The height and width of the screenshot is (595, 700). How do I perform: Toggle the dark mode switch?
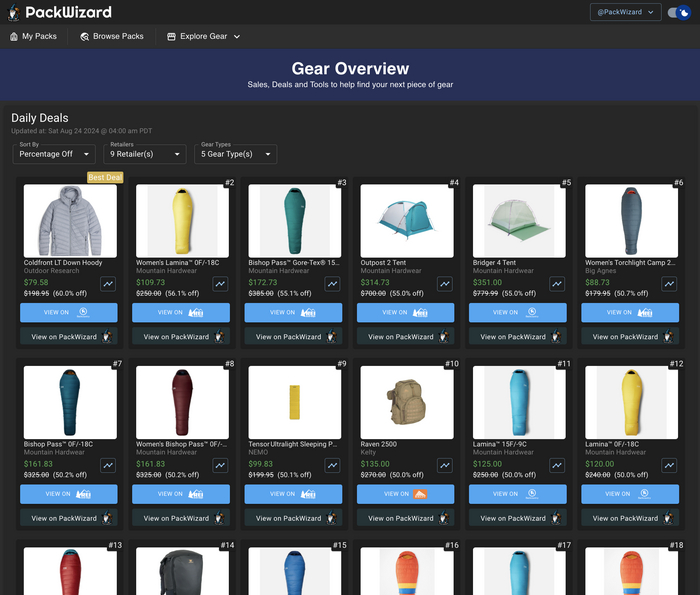(x=678, y=12)
